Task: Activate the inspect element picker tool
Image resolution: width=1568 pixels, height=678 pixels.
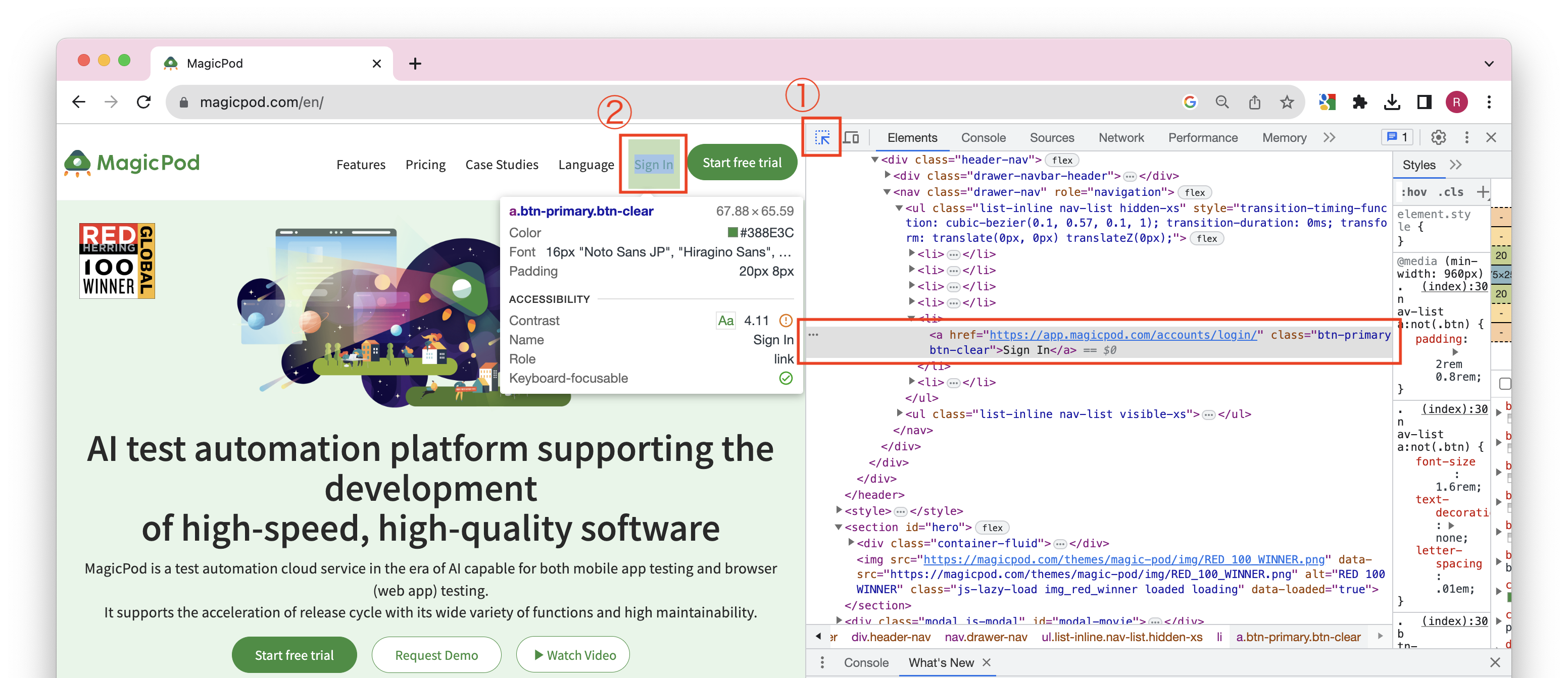Action: (x=822, y=138)
